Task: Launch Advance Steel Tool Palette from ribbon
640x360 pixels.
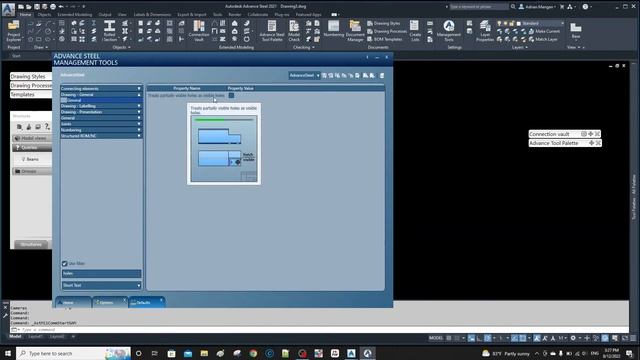Action: (x=272, y=31)
